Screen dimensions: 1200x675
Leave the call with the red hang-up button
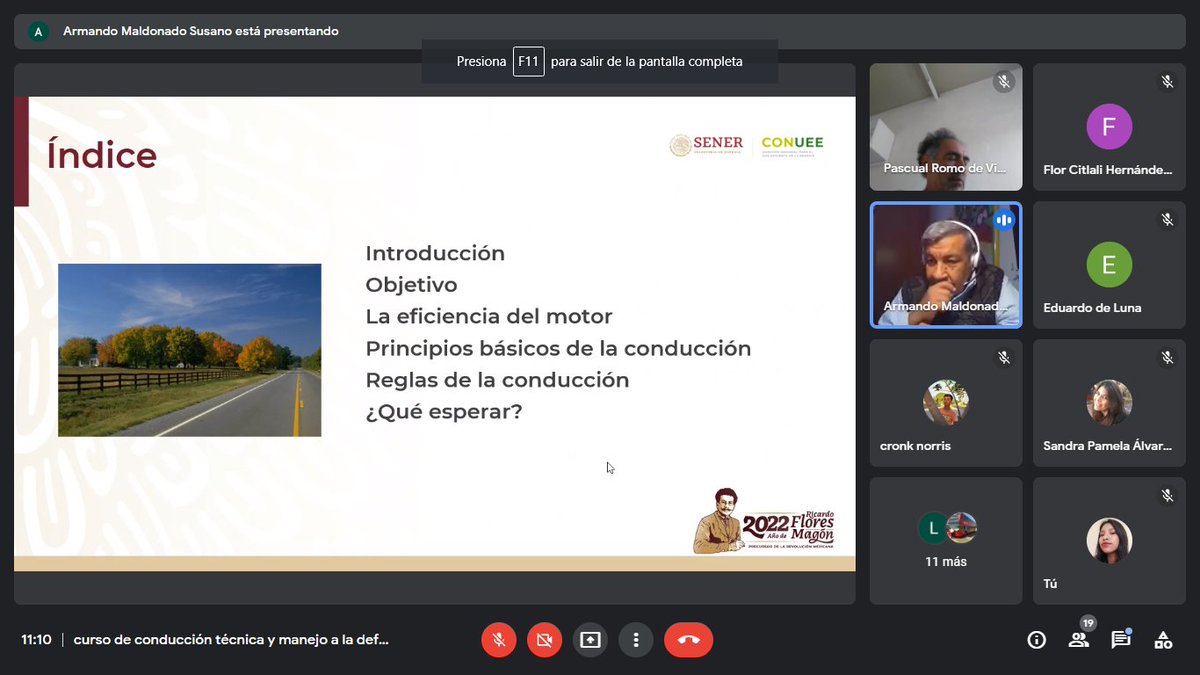click(689, 640)
